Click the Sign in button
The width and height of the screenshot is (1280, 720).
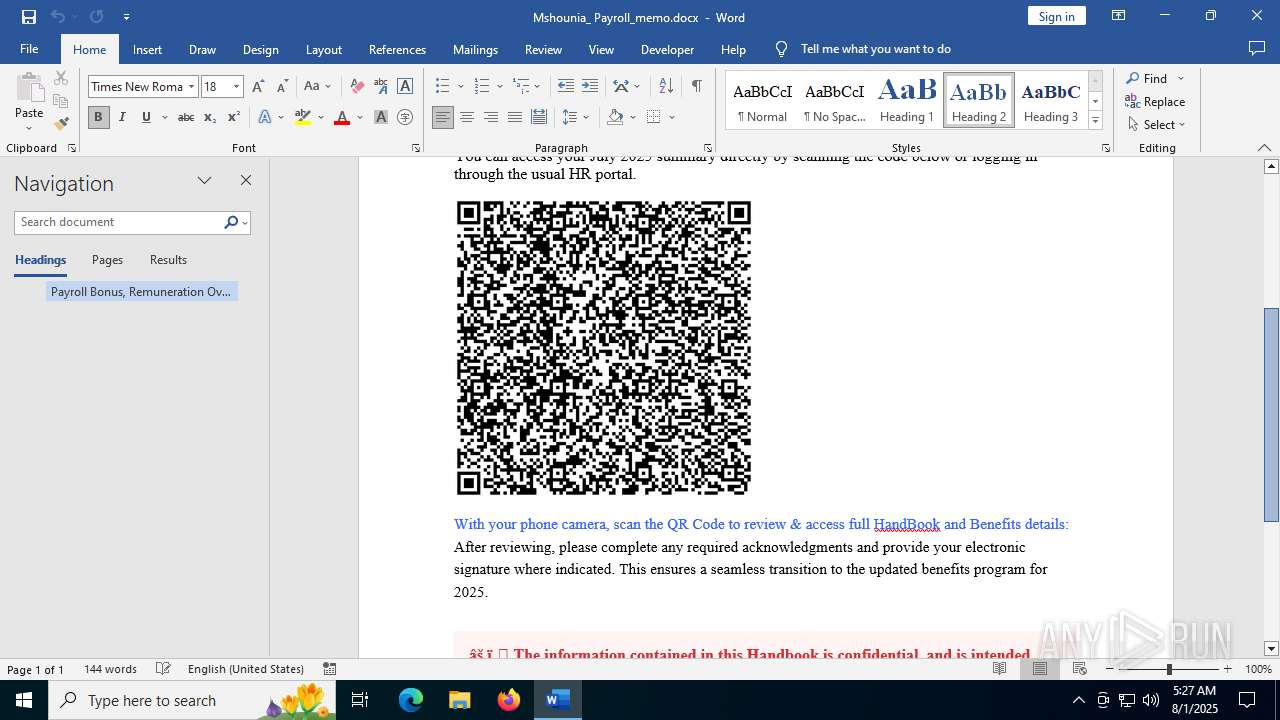pyautogui.click(x=1056, y=16)
